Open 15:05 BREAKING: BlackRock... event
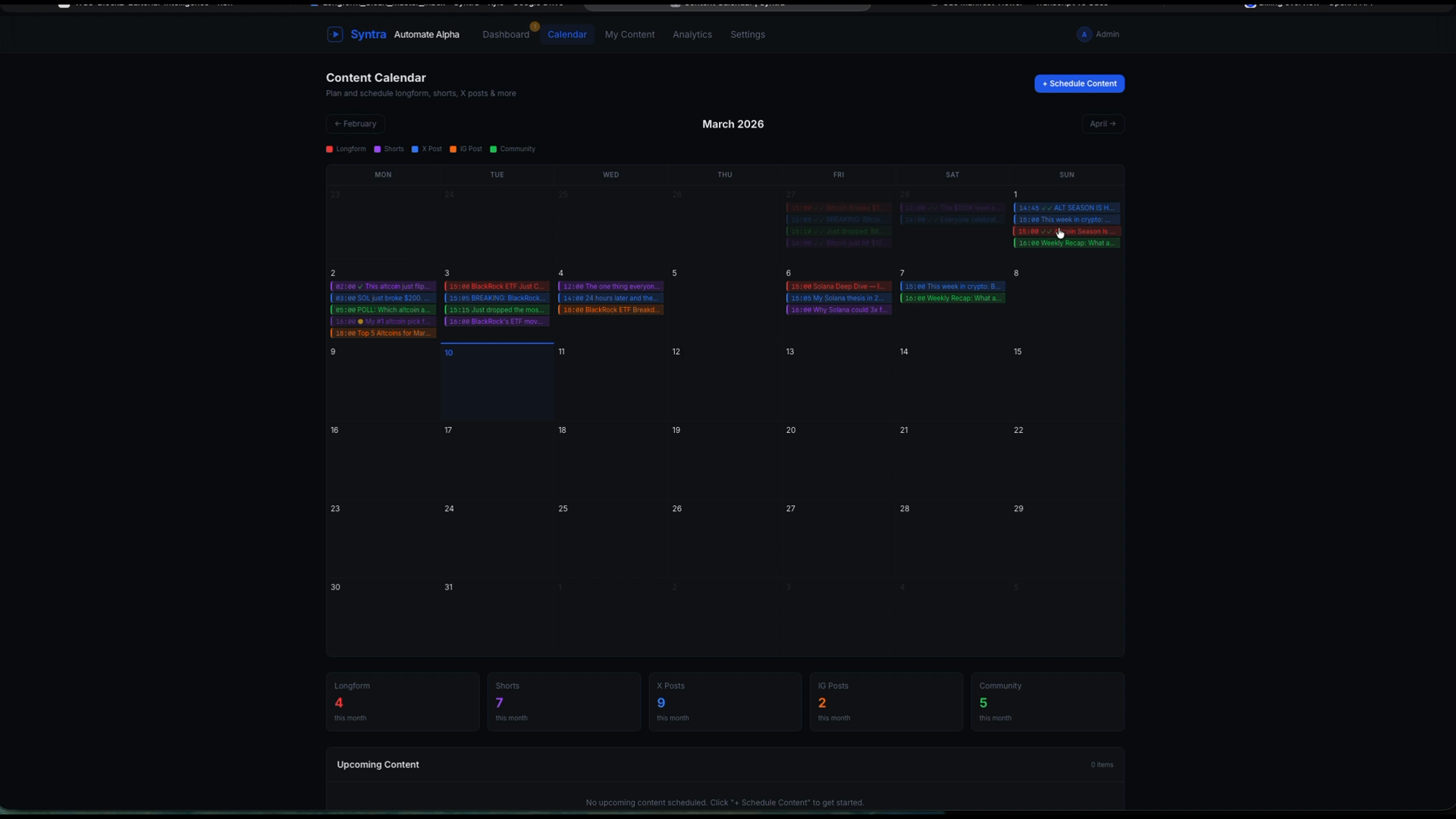 tap(497, 298)
